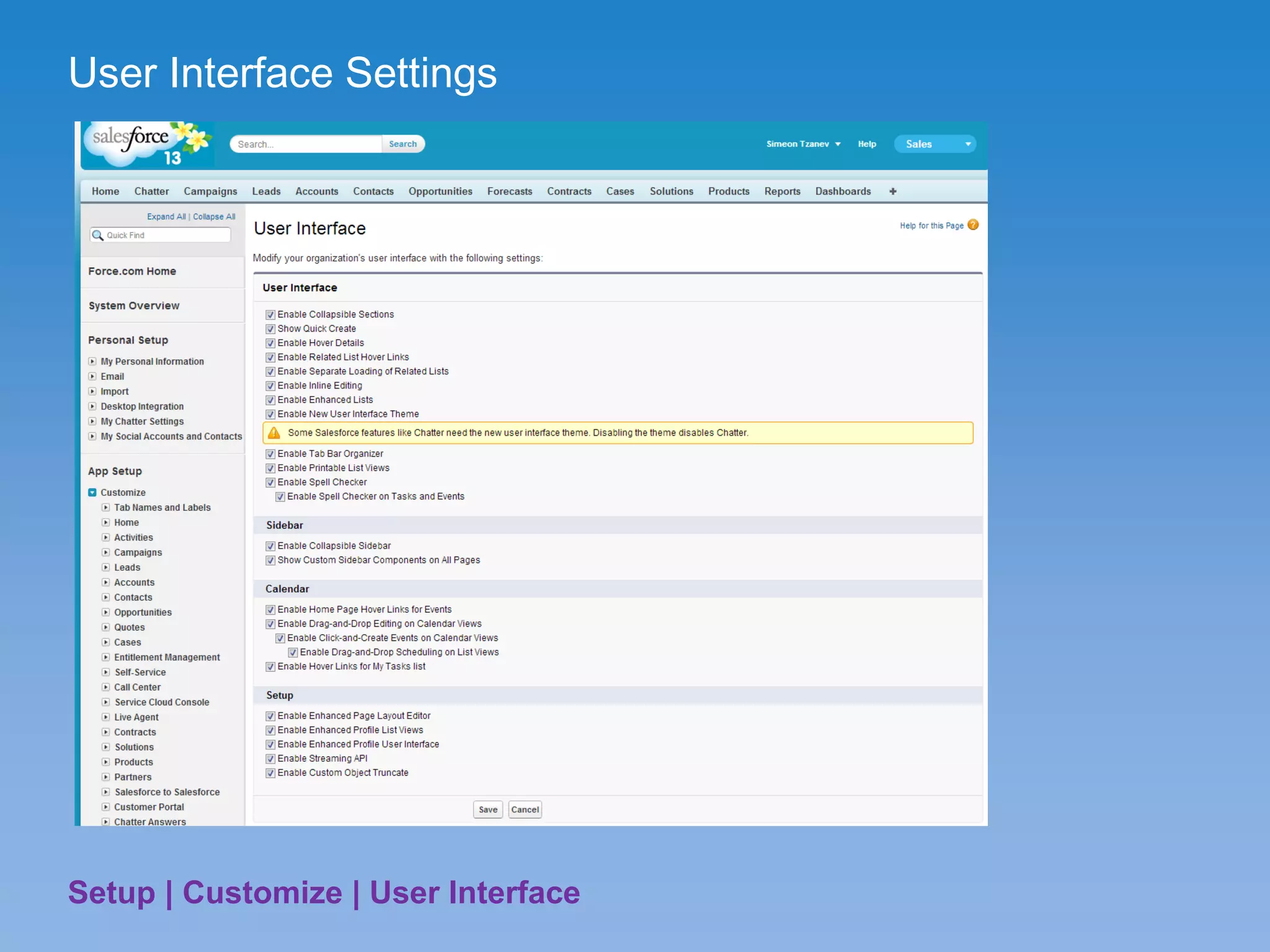Open Activities under Customize
1270x952 pixels.
pos(133,537)
